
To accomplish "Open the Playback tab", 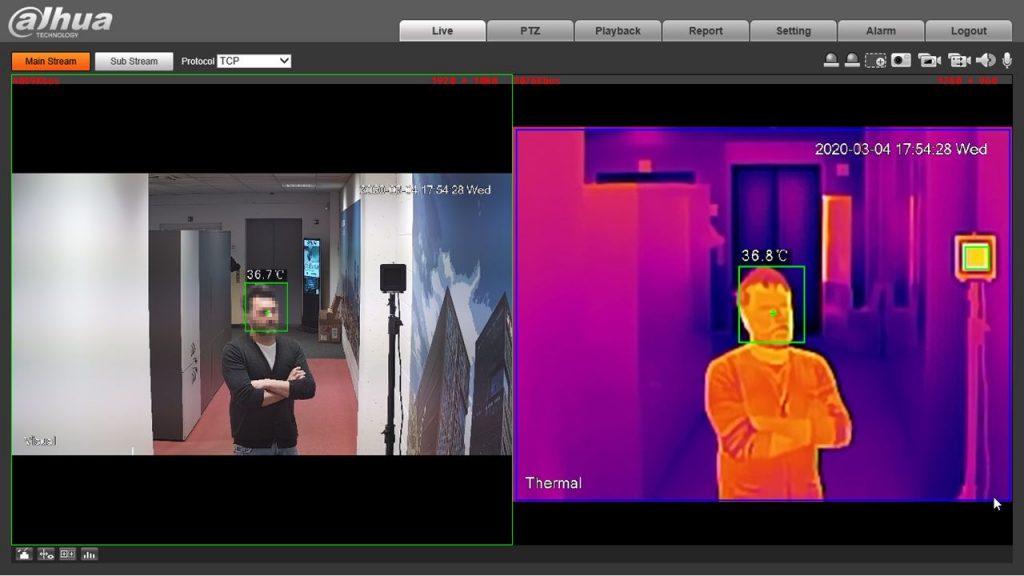I will [x=618, y=31].
